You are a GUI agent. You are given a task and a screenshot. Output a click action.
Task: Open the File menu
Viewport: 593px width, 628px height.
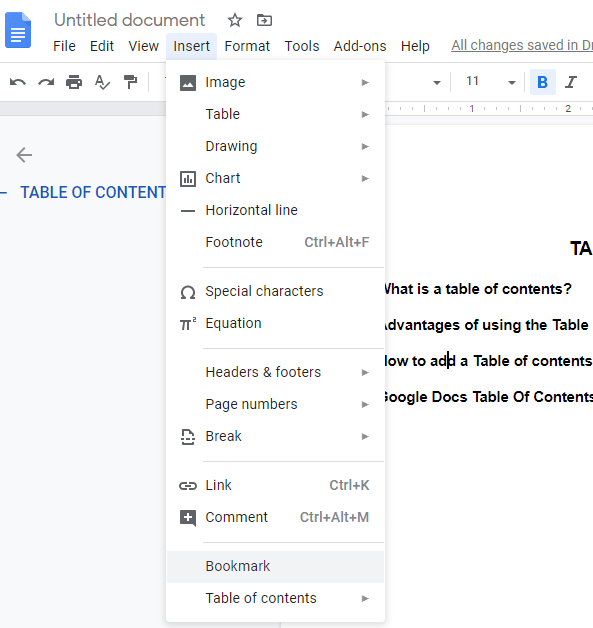(x=64, y=46)
